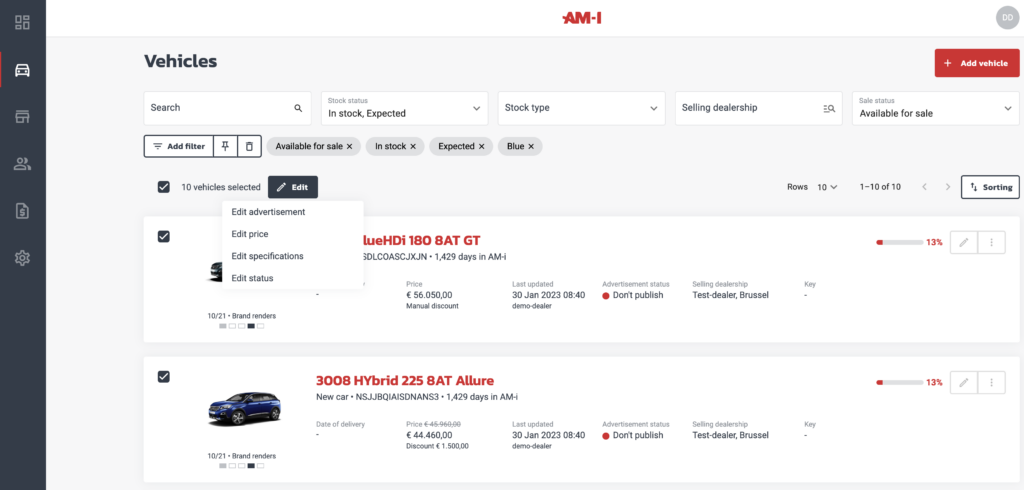The image size is (1024, 490).
Task: Open the dashboard icon in sidebar
Action: tap(22, 22)
